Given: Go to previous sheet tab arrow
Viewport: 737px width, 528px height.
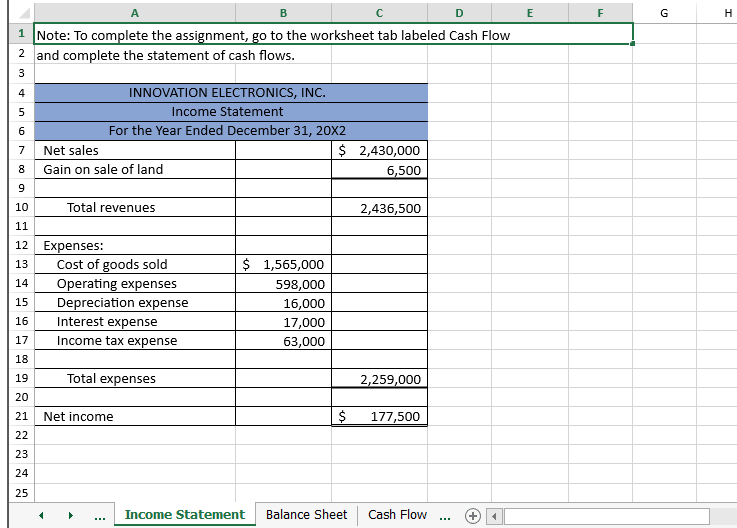Looking at the screenshot, I should tap(41, 515).
